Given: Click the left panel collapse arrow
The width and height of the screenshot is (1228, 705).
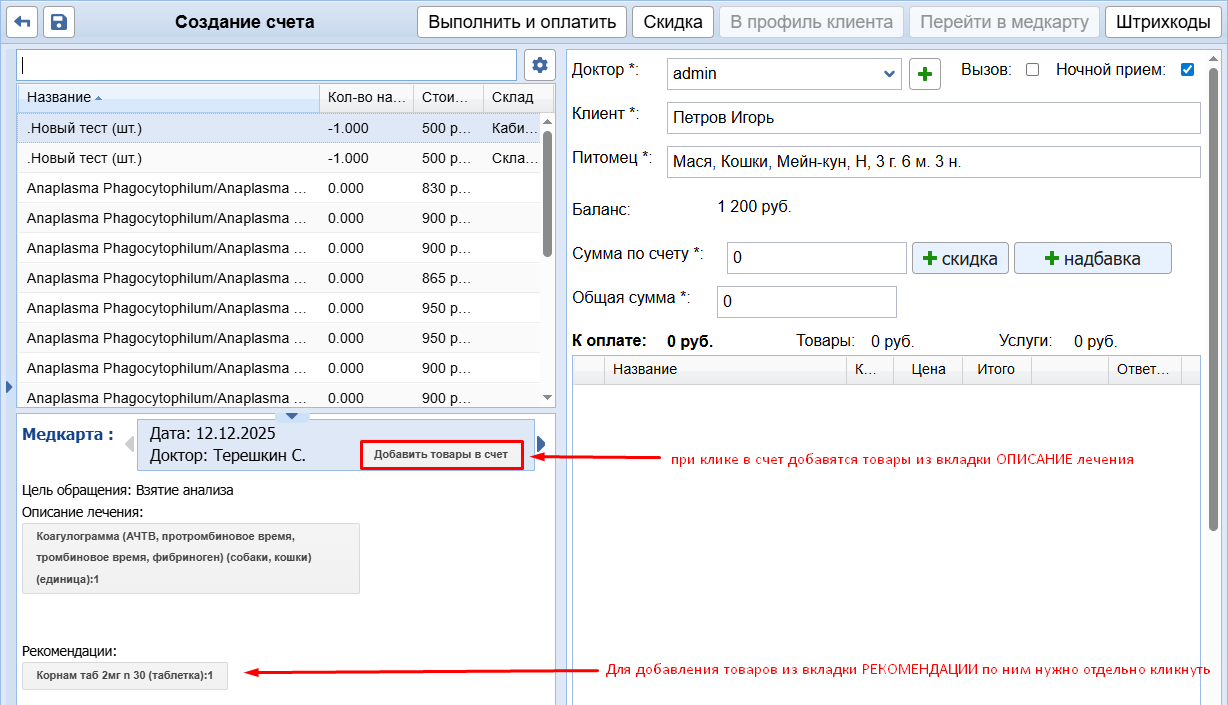Looking at the screenshot, I should point(9,386).
